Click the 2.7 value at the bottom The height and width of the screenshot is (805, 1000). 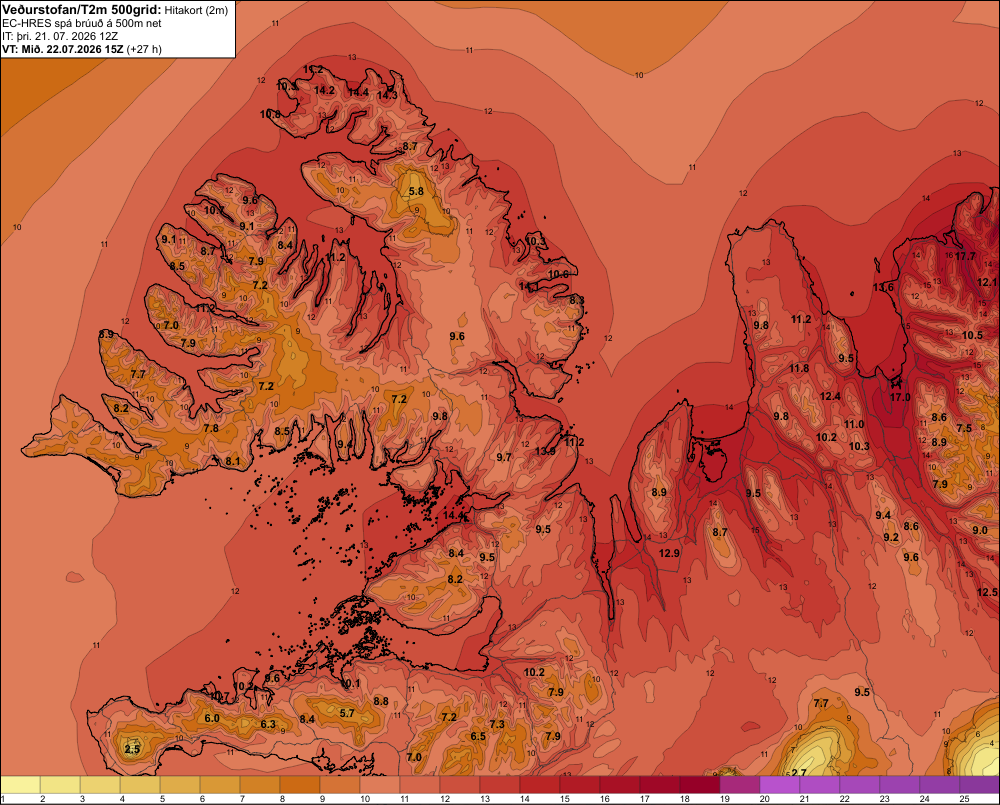coord(799,772)
